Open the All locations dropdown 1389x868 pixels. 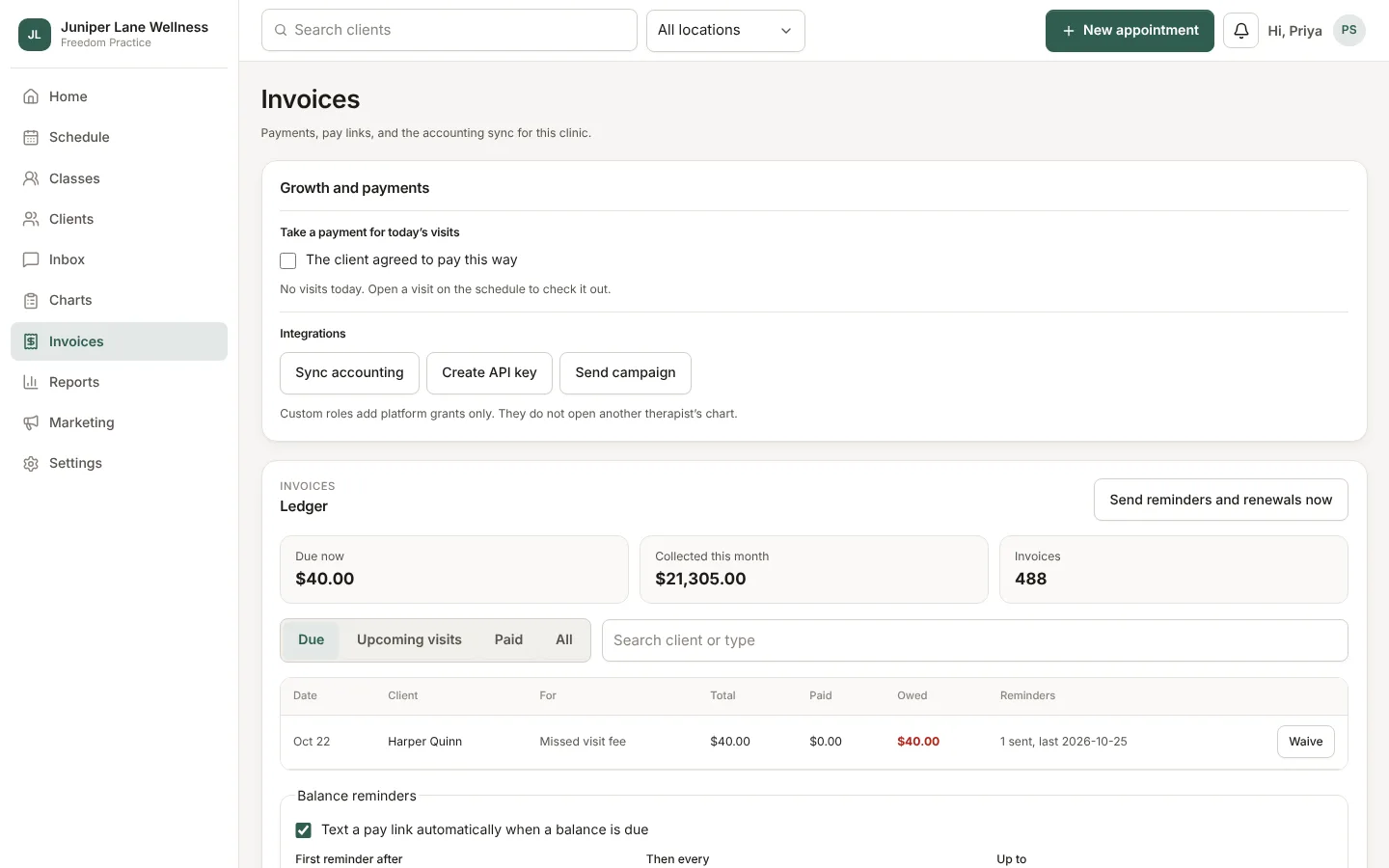725,31
